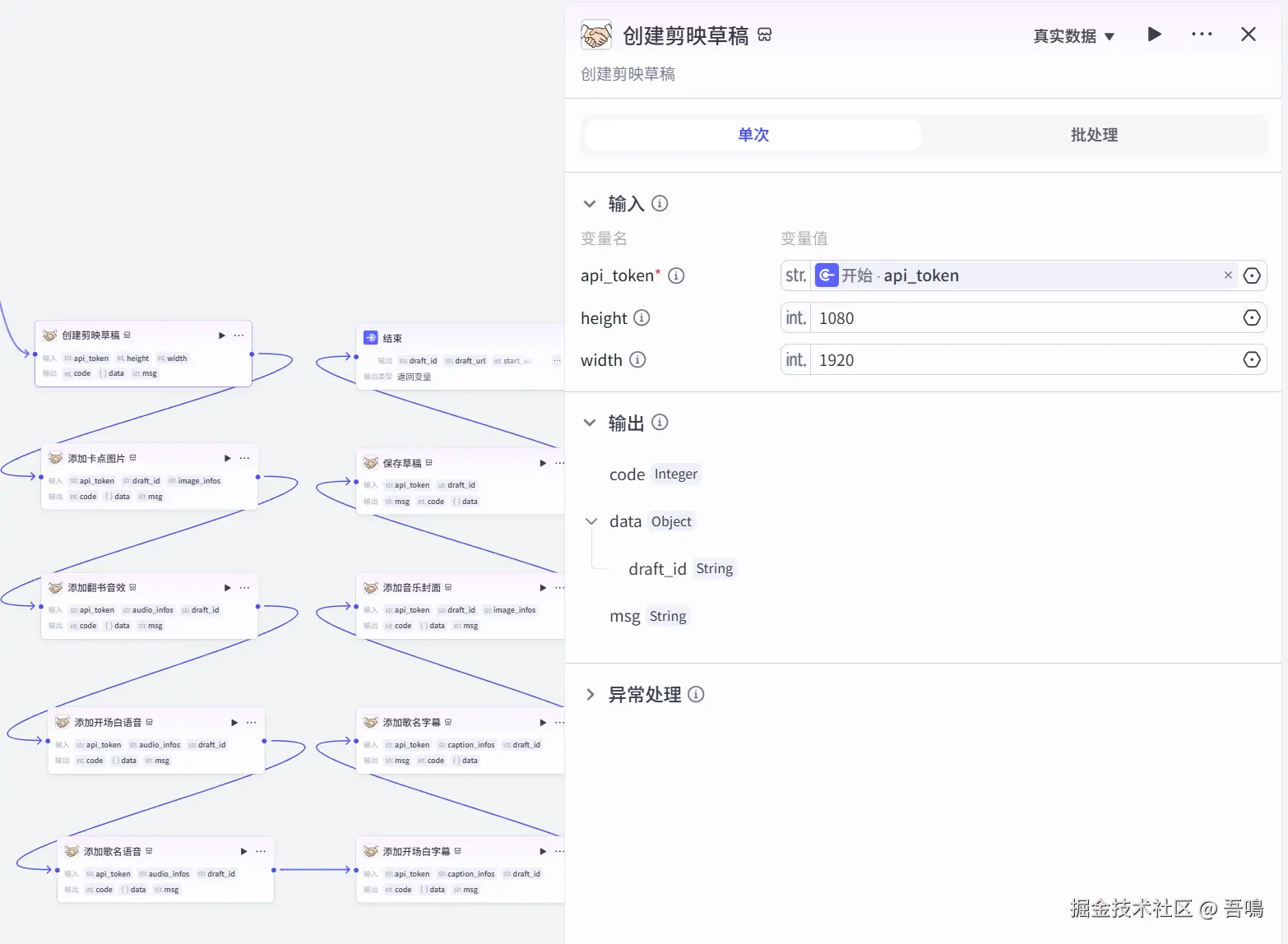Click the handshake plugin icon in panel header
The height and width of the screenshot is (944, 1288).
coord(596,35)
